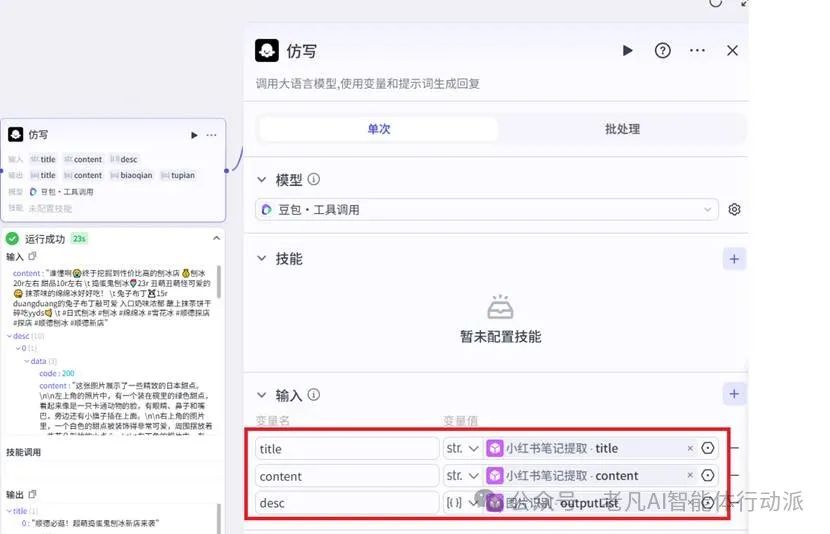
Task: Open variable picker for title row
Action: click(708, 448)
